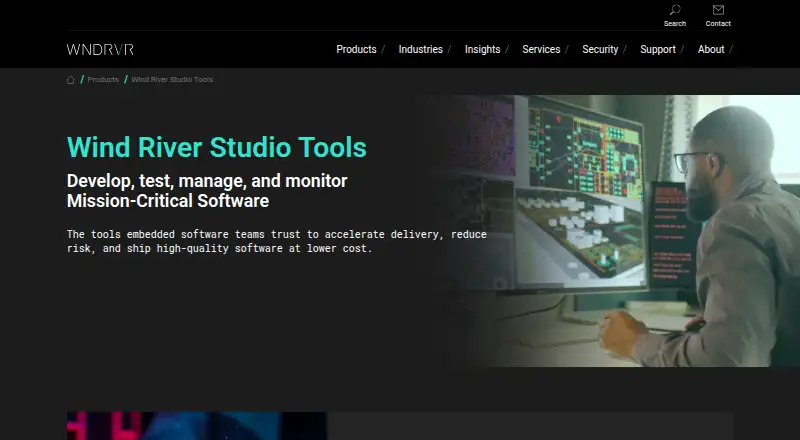
Task: Open the Insights menu
Action: (x=482, y=50)
